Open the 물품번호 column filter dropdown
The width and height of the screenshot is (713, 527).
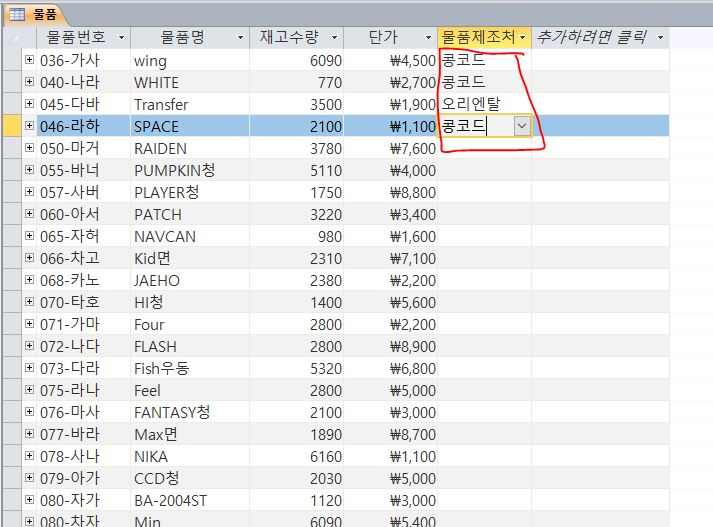[121, 38]
